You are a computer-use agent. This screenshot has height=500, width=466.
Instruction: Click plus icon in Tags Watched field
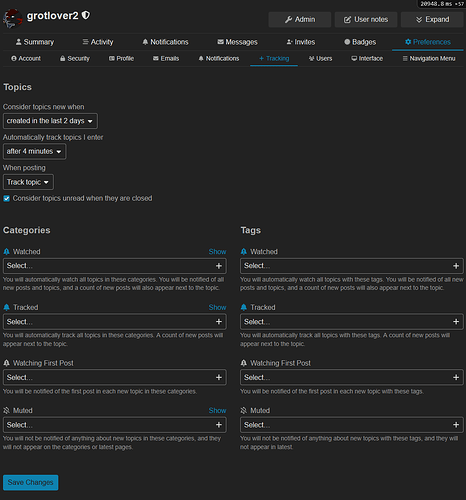(x=456, y=266)
